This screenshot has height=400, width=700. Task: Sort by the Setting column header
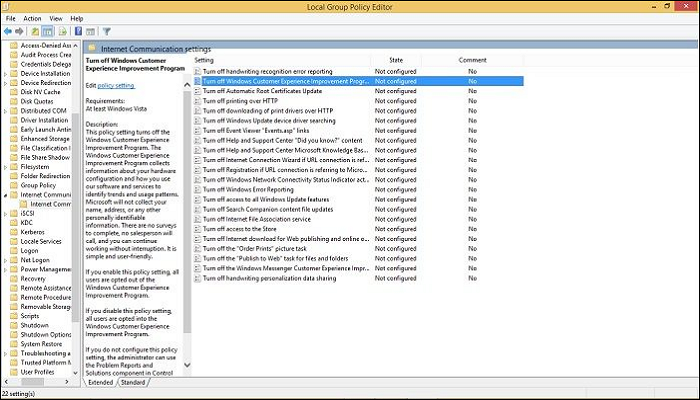(282, 60)
